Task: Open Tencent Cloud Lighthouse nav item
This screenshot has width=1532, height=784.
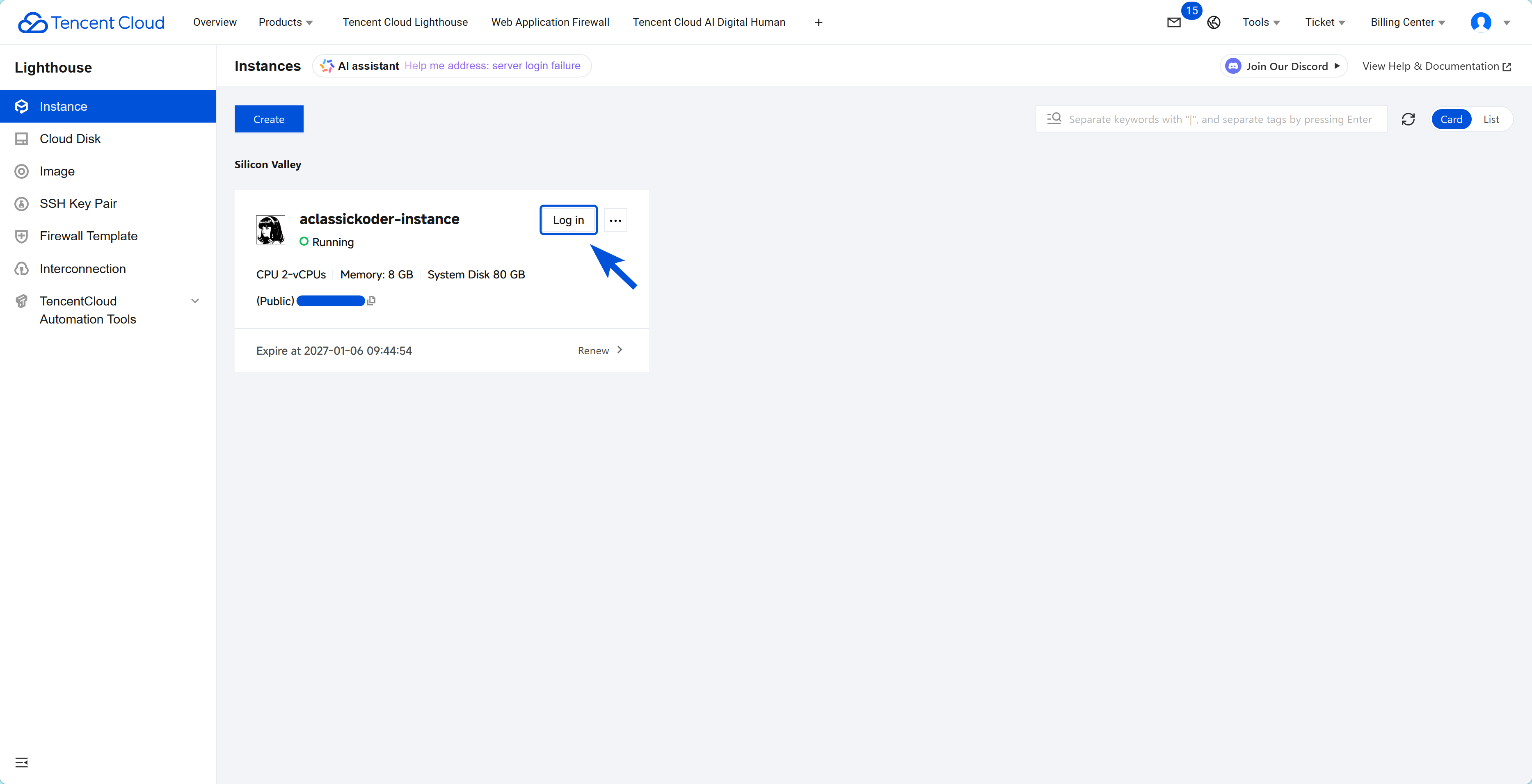Action: pyautogui.click(x=405, y=22)
